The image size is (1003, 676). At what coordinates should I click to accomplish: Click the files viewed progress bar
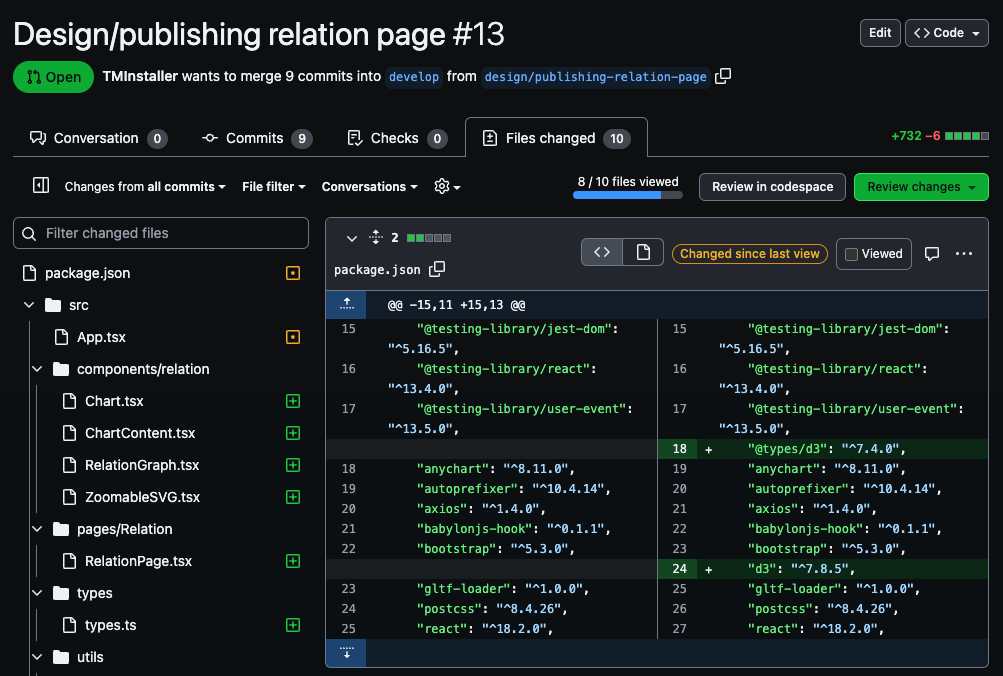pyautogui.click(x=628, y=195)
